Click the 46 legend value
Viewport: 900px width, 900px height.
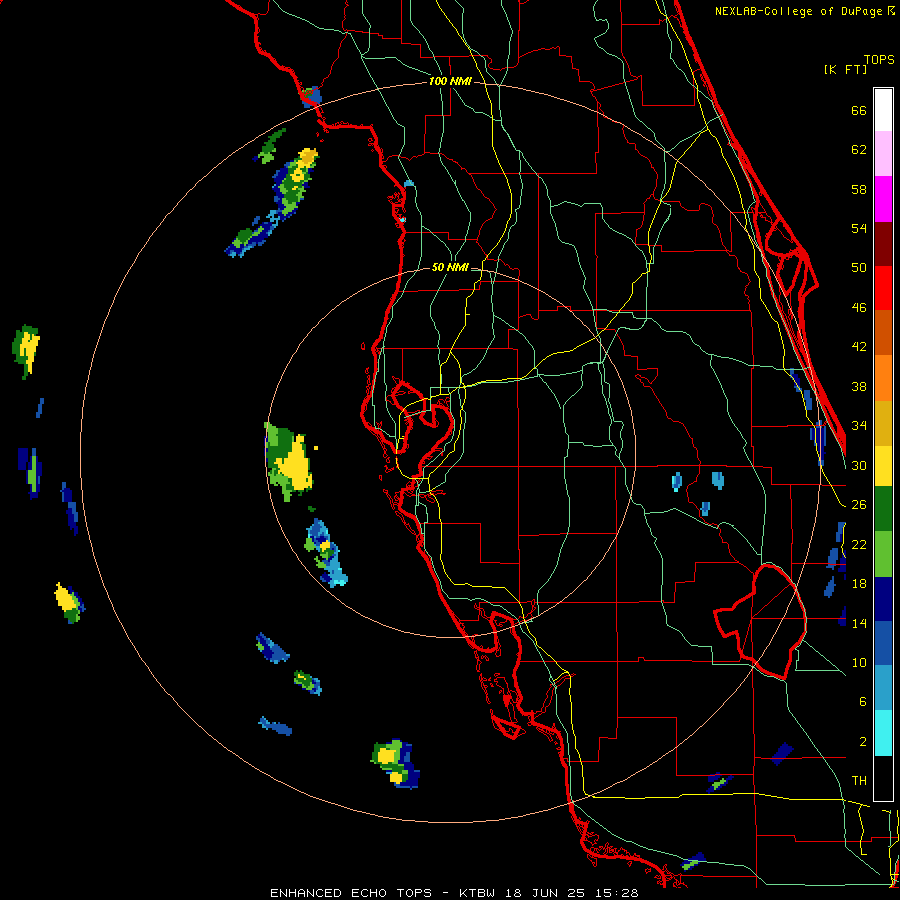click(859, 308)
